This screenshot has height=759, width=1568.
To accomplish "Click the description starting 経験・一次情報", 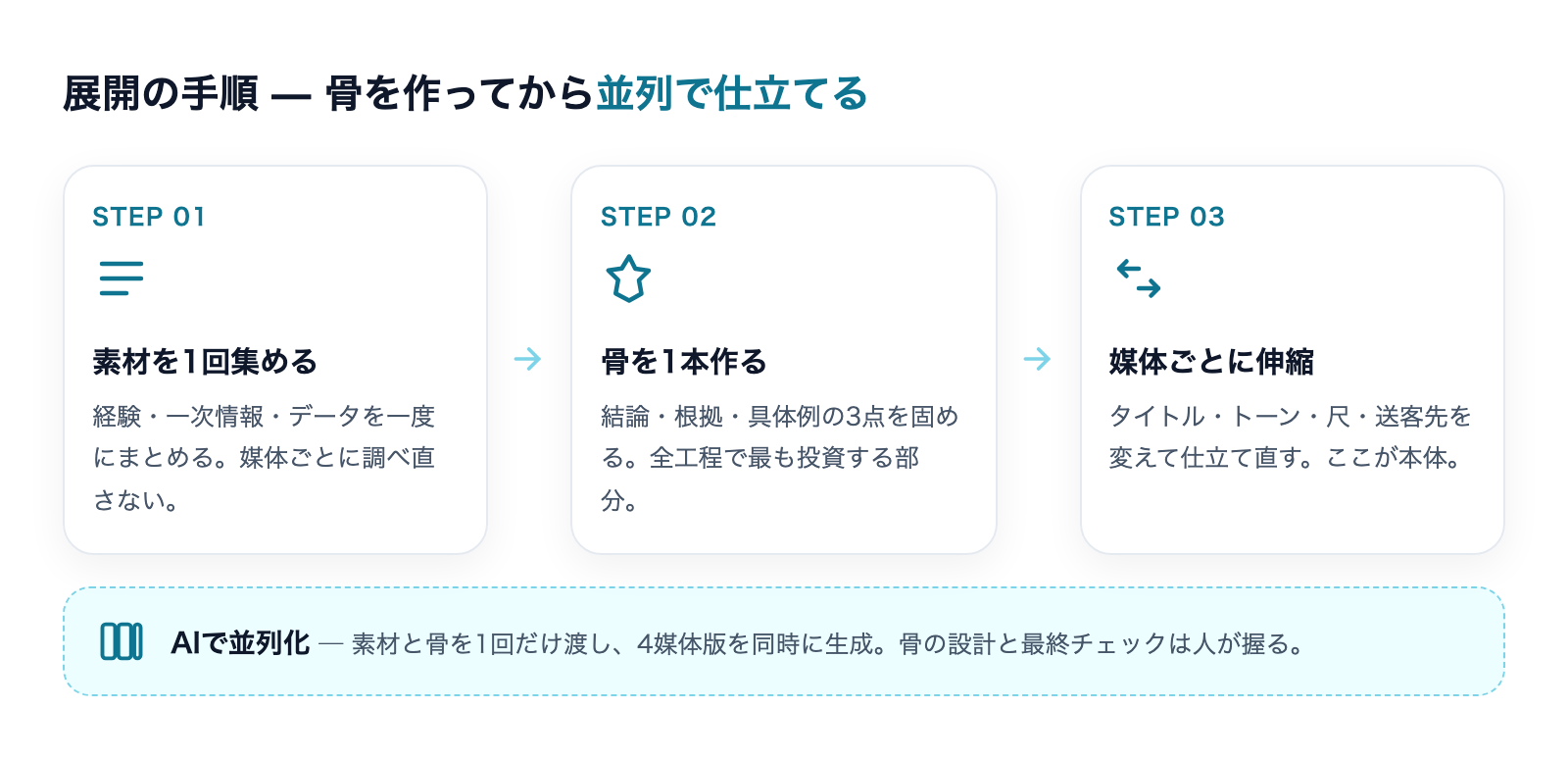I will (264, 458).
